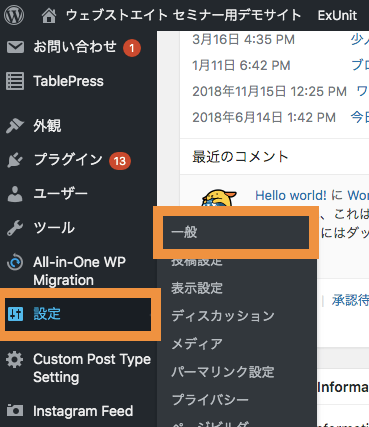Click the commenter avatar thumbnail

[219, 198]
